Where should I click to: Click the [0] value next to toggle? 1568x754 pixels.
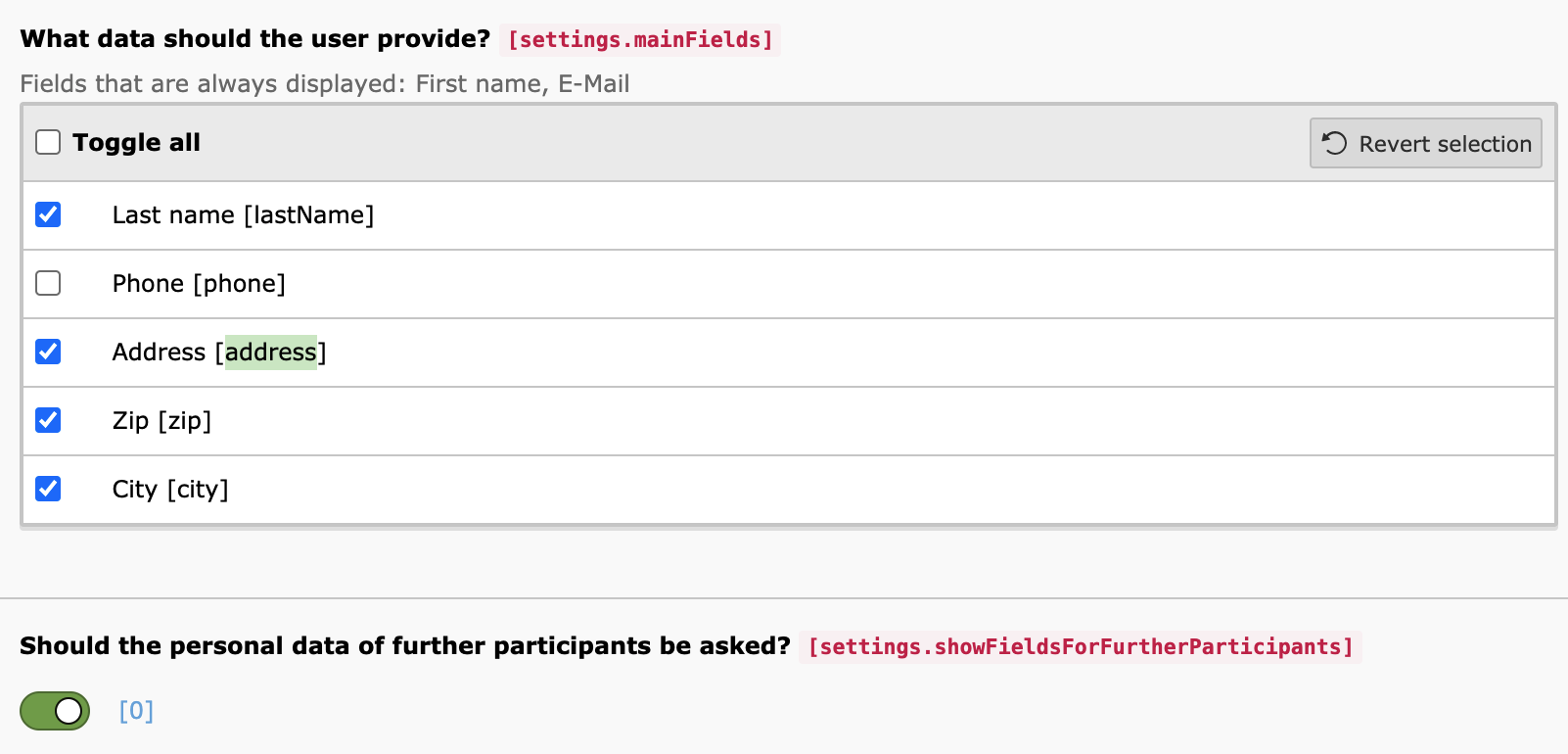(x=136, y=711)
